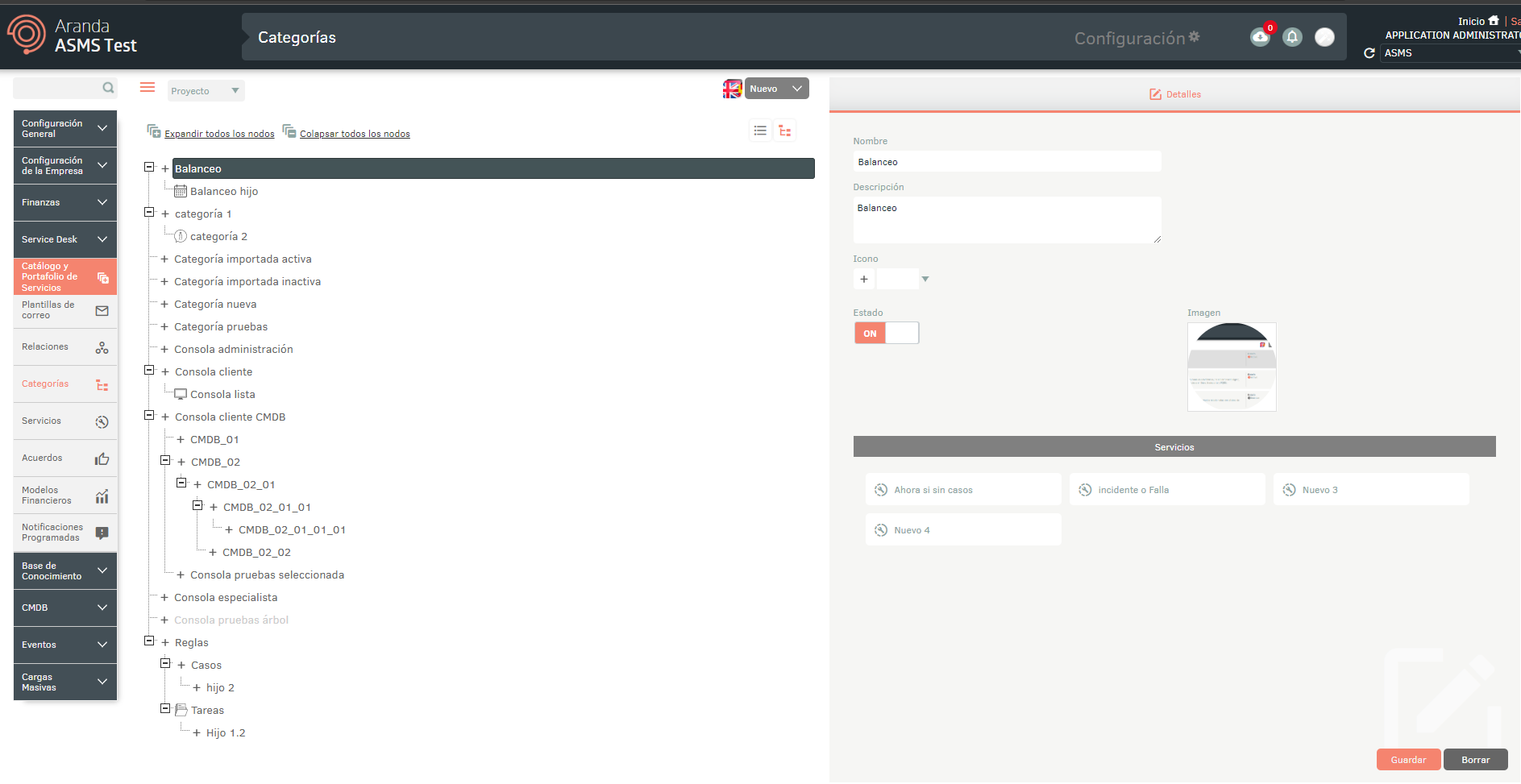Open Relaciones sidebar item
The image size is (1521, 784).
(65, 347)
